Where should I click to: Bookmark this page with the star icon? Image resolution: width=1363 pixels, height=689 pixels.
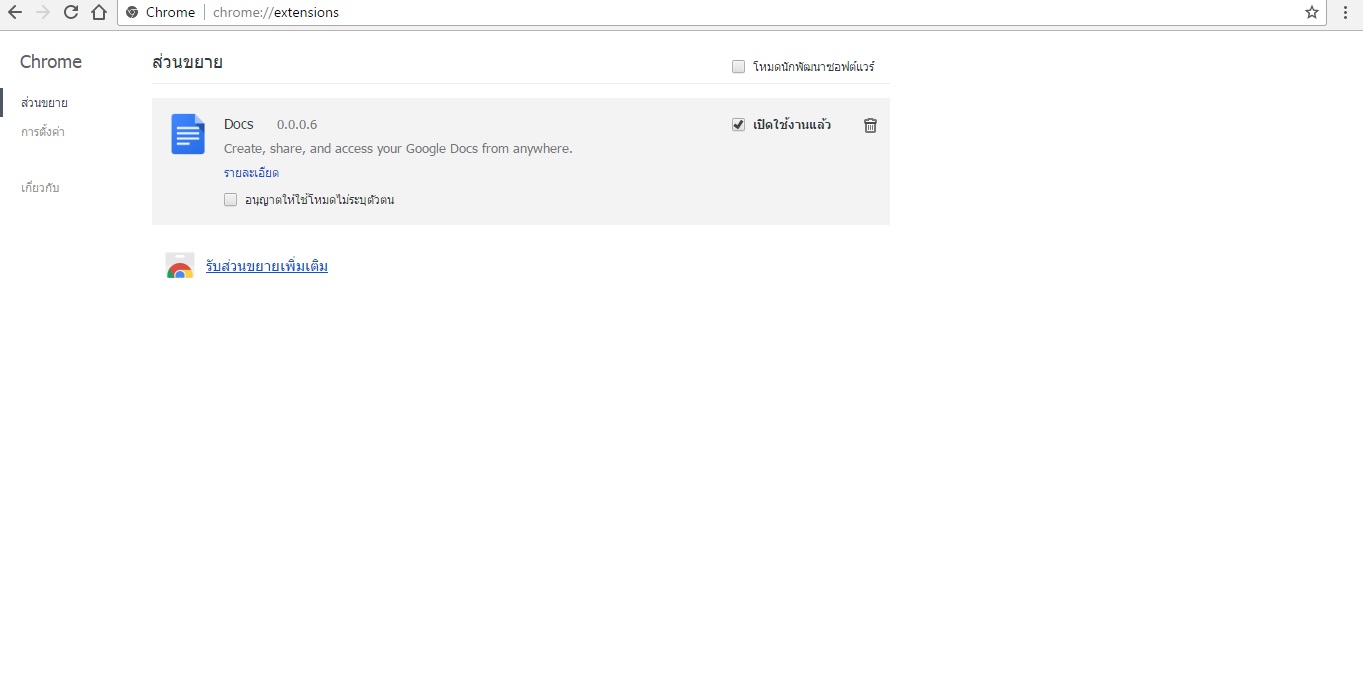1312,12
